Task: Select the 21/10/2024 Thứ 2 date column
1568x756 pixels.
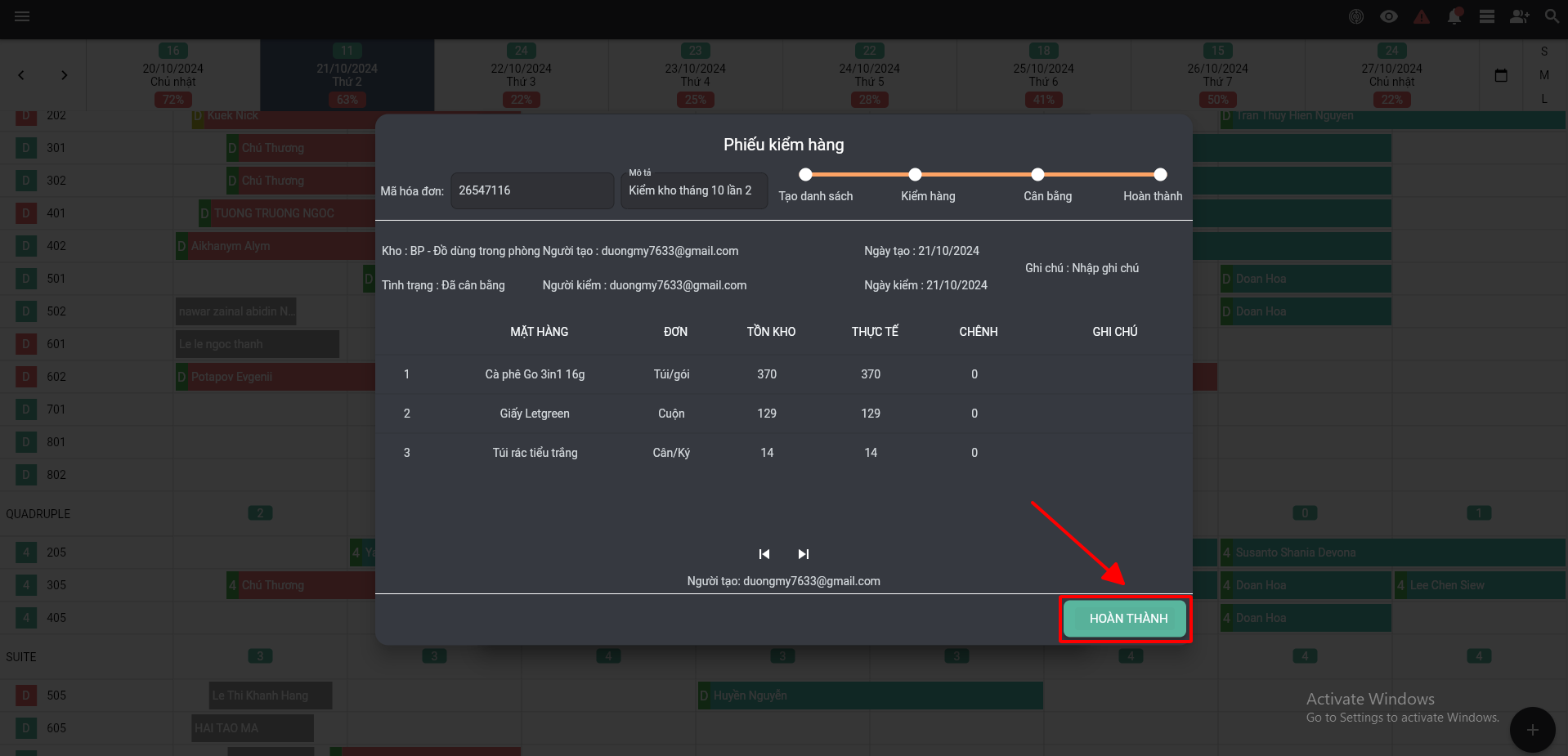Action: tap(347, 75)
